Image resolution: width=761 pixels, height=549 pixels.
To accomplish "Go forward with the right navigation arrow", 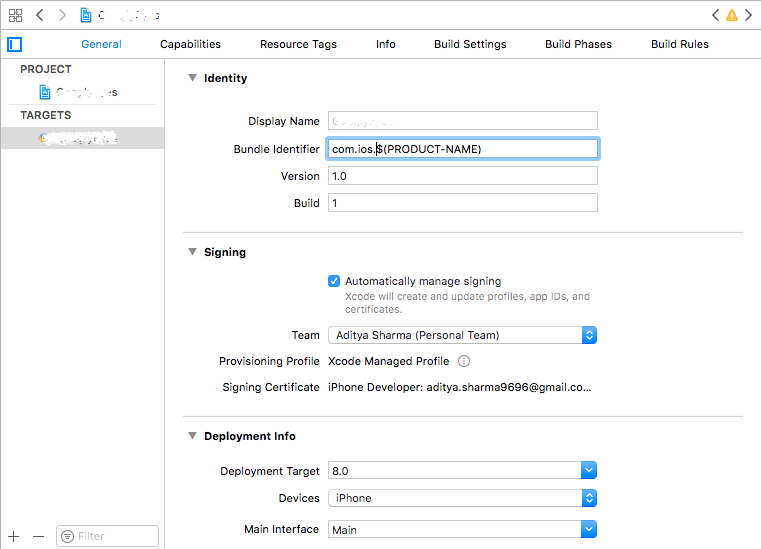I will click(62, 16).
